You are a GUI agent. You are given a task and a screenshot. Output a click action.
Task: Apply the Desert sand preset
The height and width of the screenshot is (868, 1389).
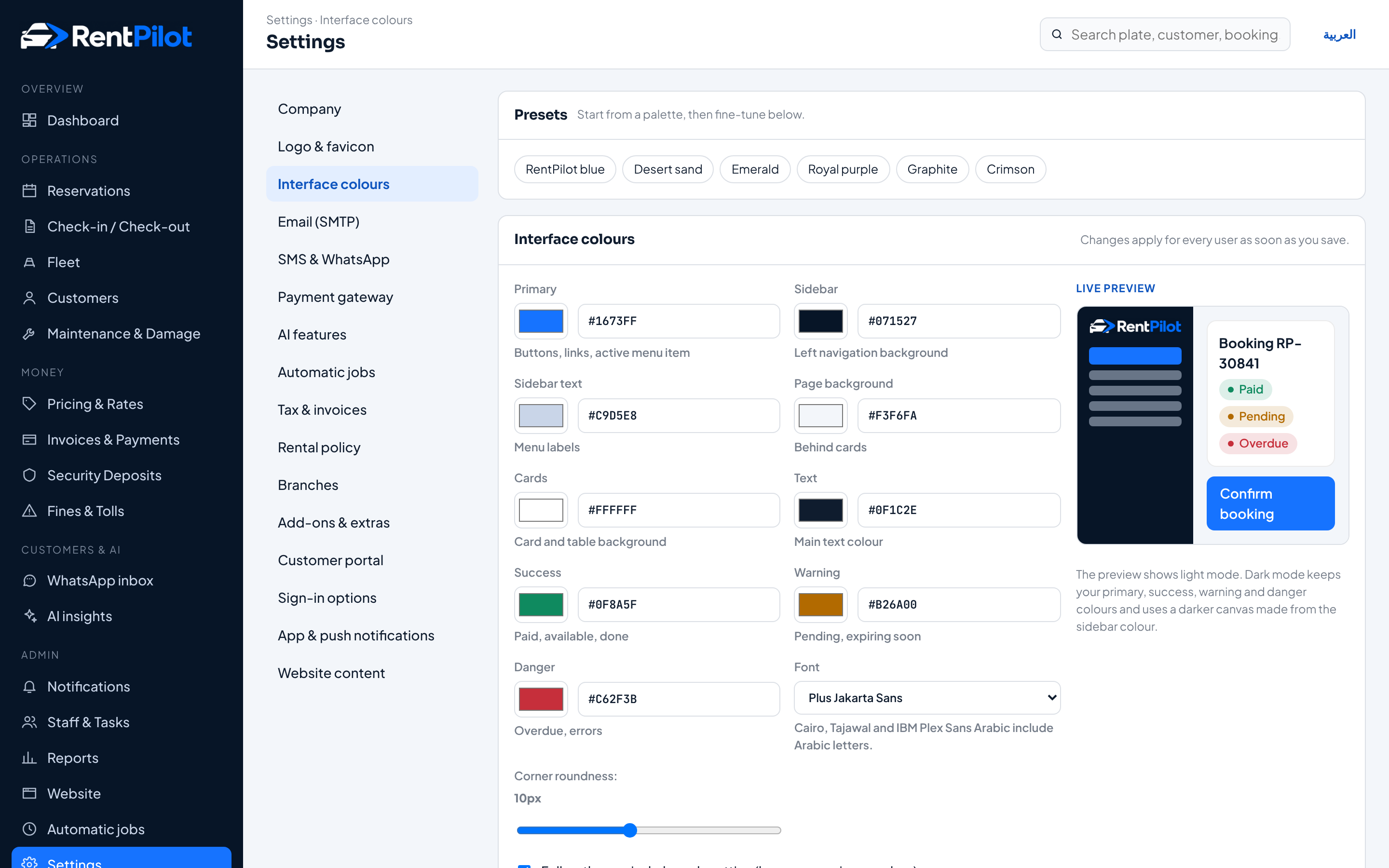coord(667,169)
